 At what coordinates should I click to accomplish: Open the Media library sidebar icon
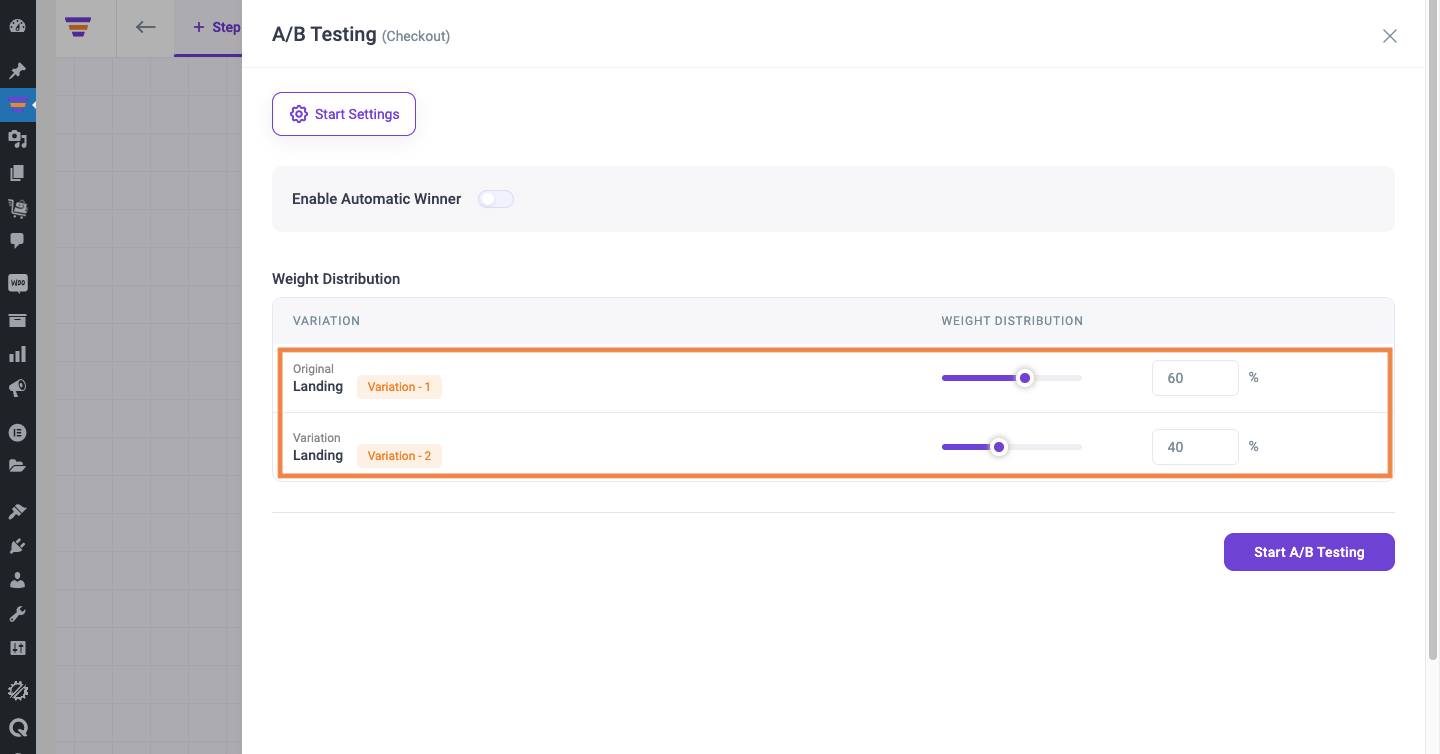[17, 139]
